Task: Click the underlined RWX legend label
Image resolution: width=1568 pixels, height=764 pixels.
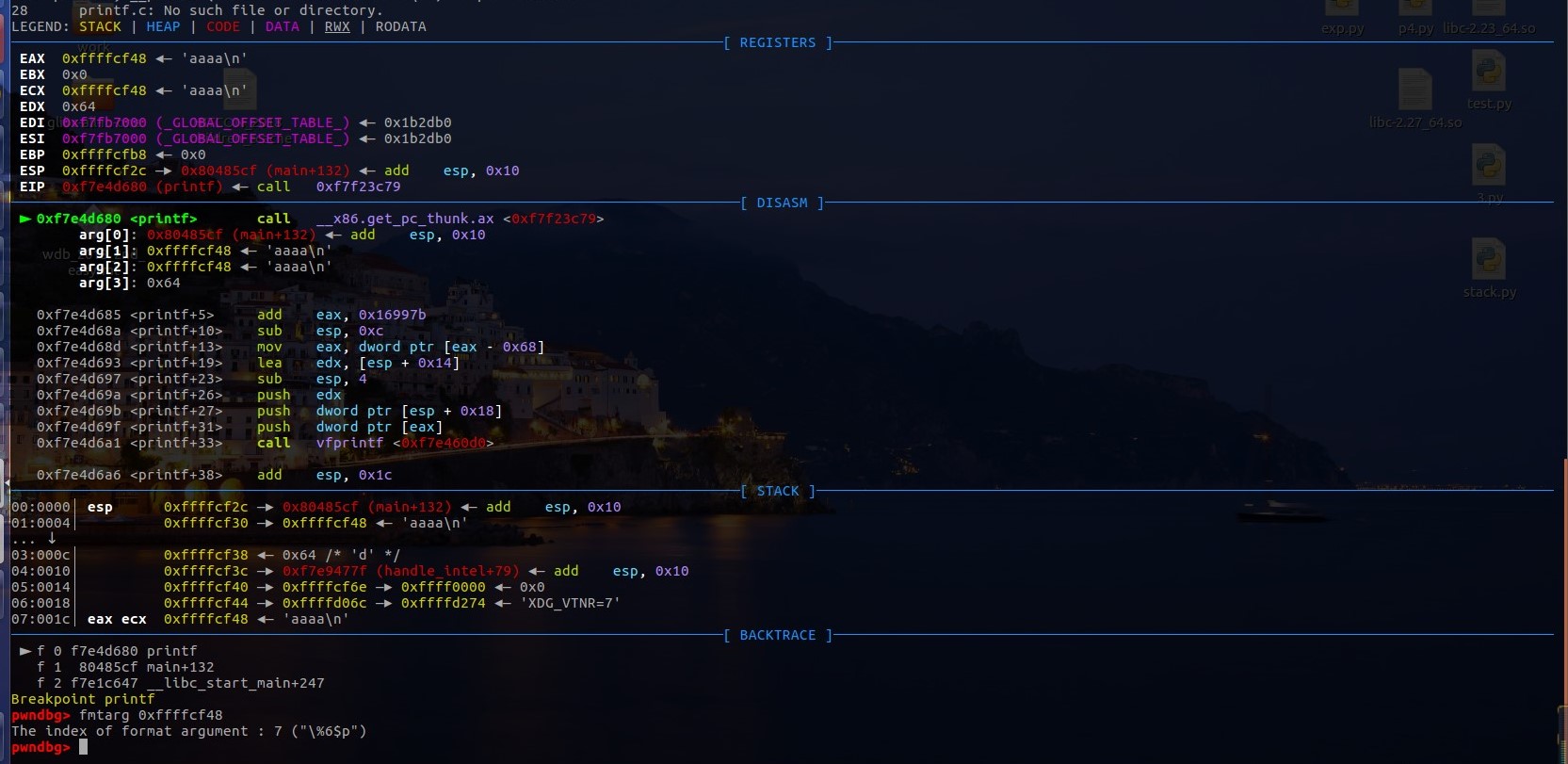Action: (337, 26)
